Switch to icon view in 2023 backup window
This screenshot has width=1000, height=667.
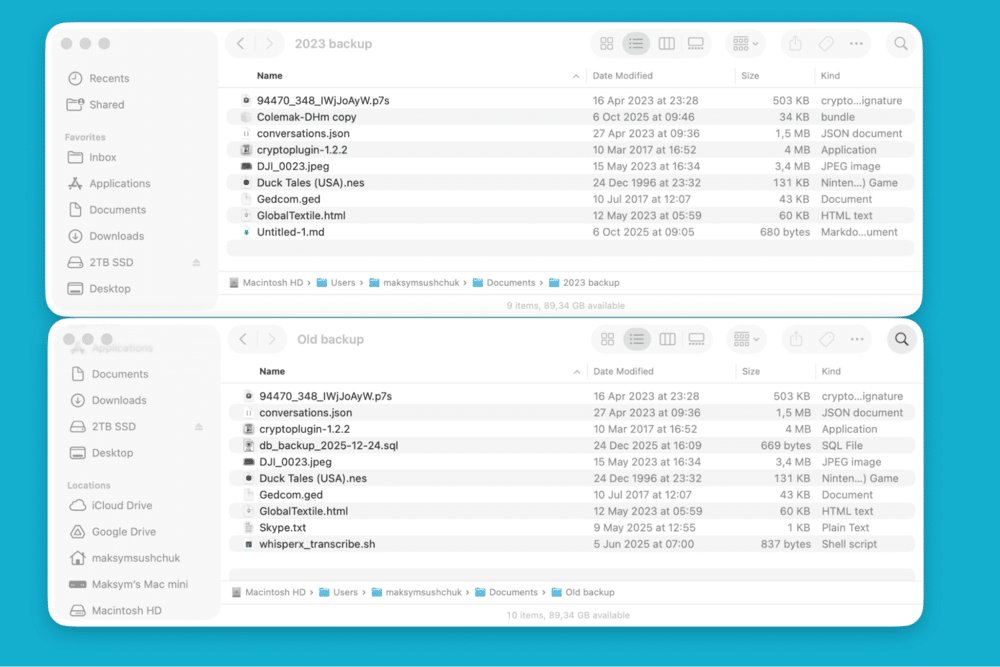point(607,43)
